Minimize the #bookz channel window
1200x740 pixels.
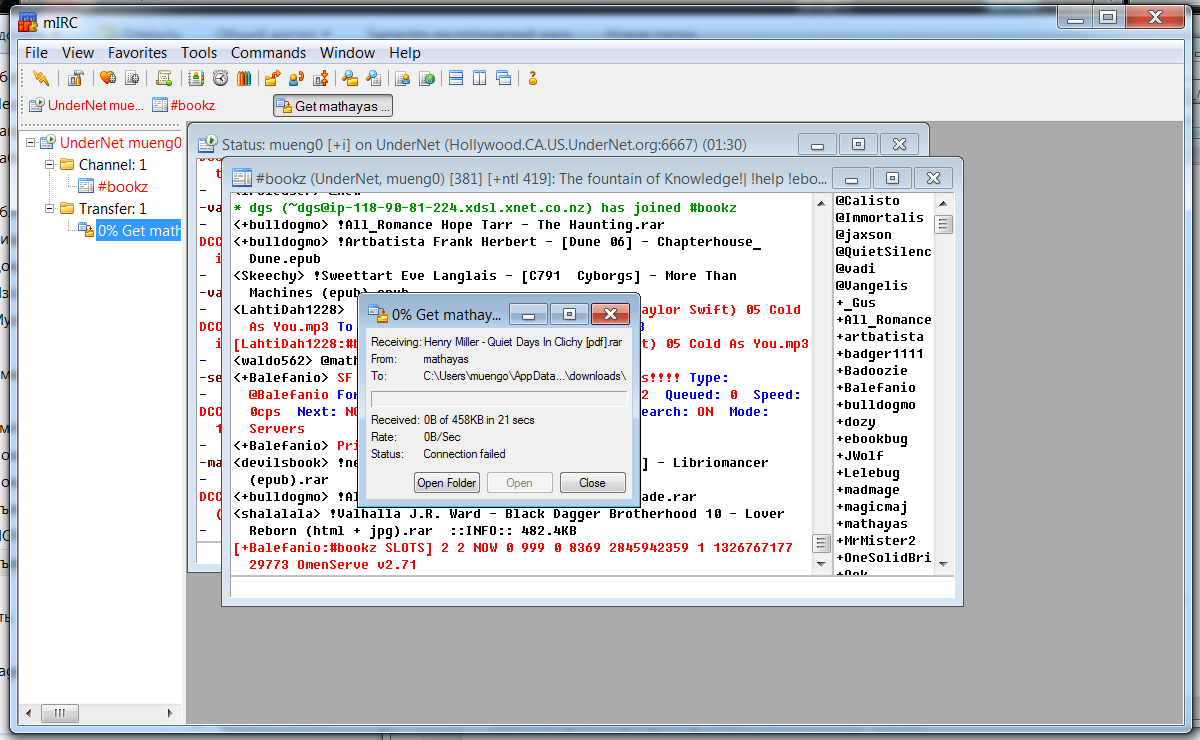850,178
